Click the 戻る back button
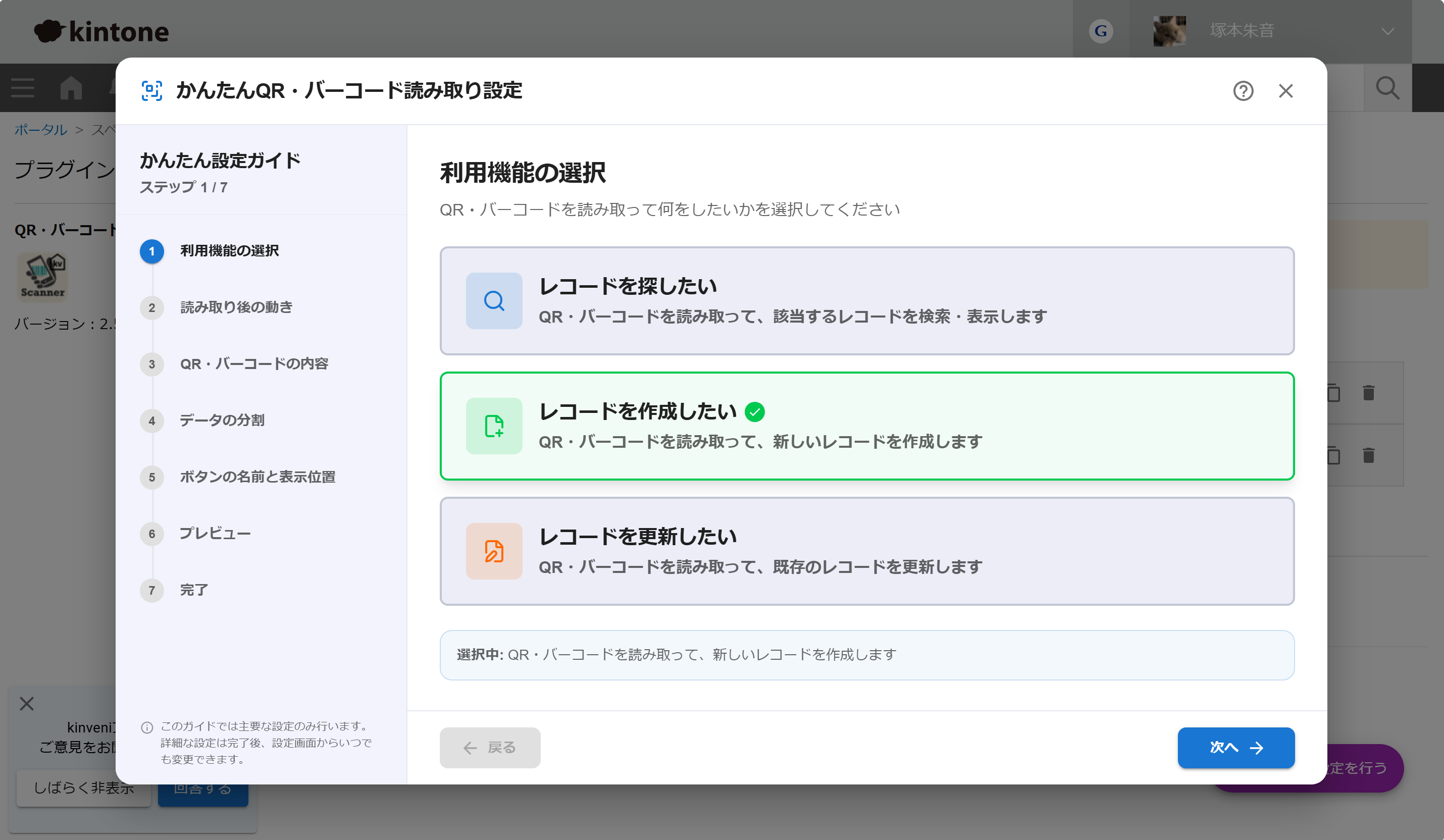 [490, 747]
